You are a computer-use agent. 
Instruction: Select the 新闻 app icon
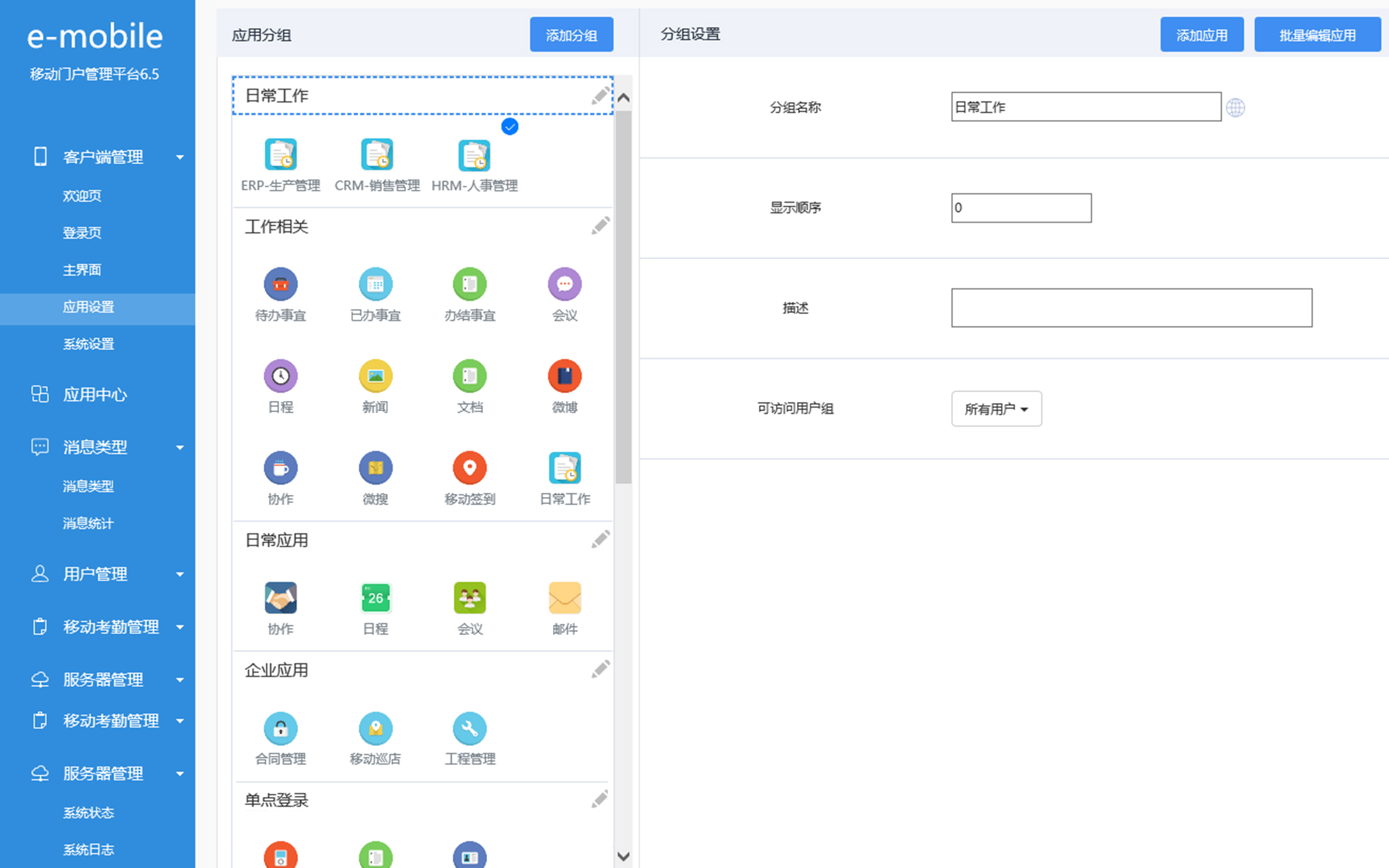pos(375,376)
